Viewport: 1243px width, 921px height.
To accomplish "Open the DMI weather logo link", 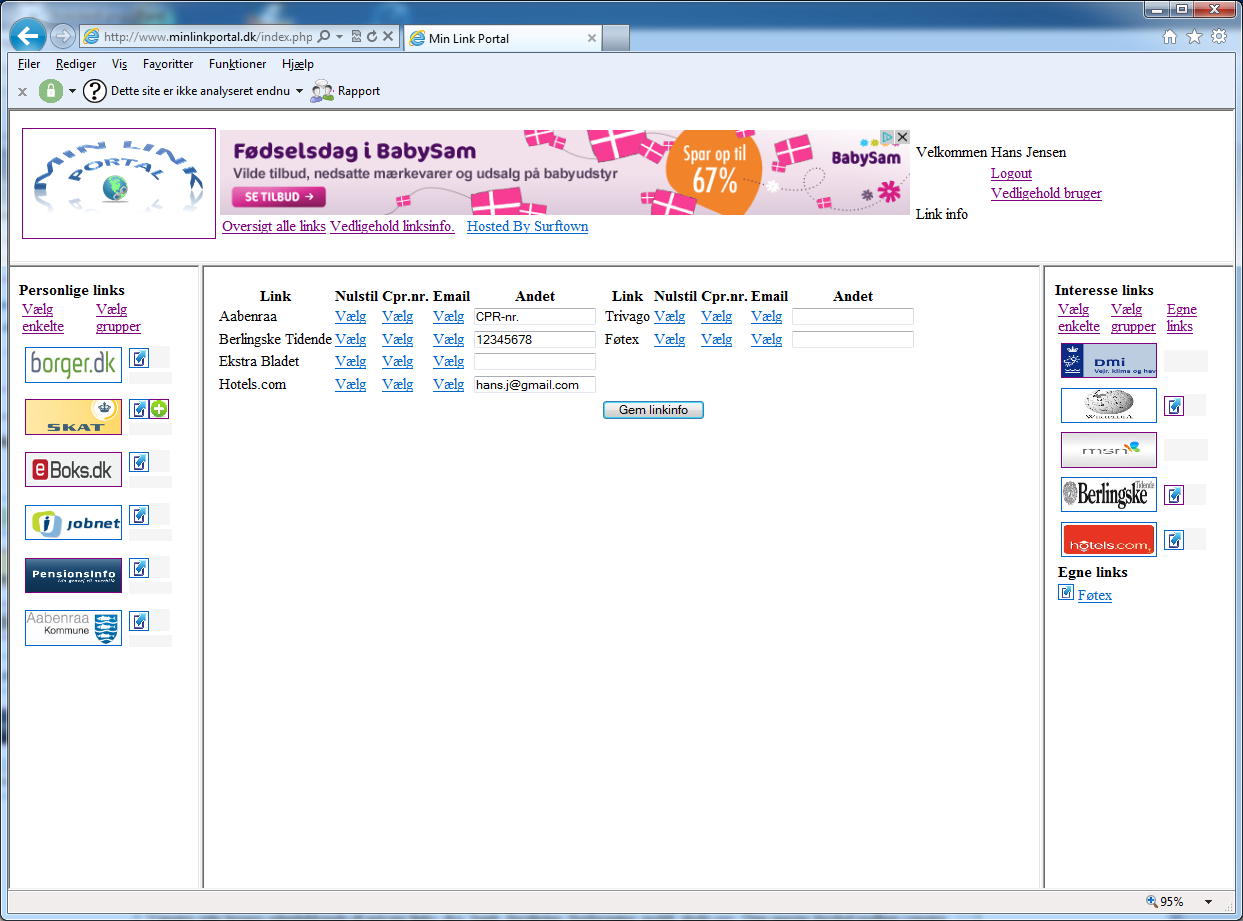I will pos(1108,360).
